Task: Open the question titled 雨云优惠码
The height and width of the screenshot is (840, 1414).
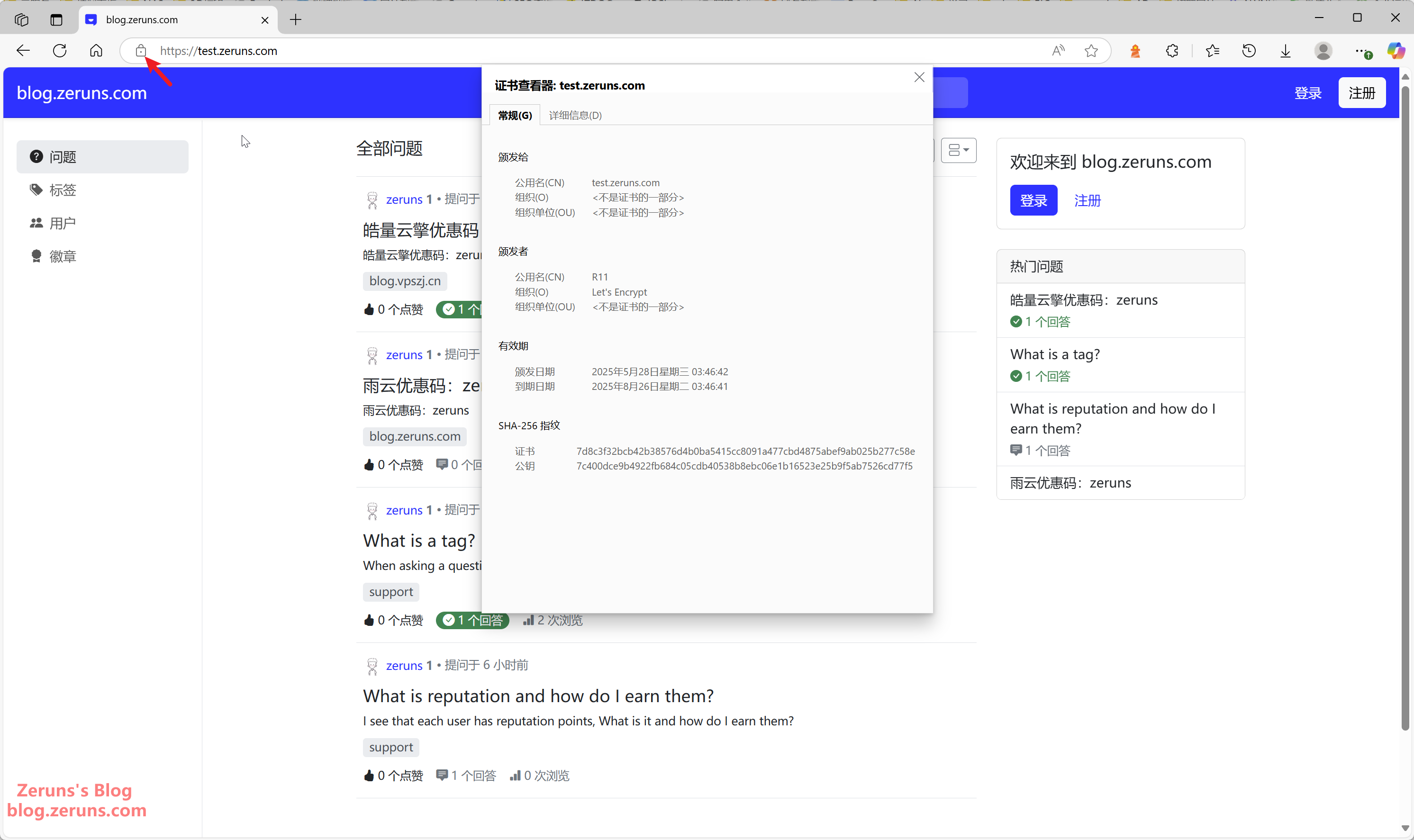Action: click(x=421, y=386)
